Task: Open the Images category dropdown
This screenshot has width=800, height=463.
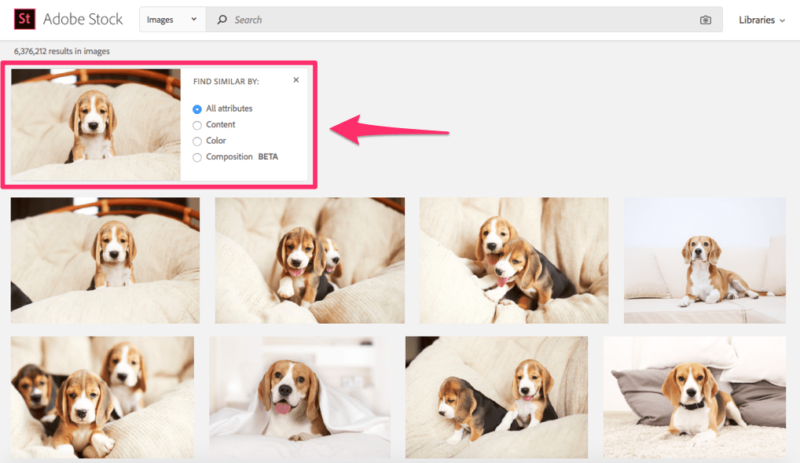Action: point(172,19)
